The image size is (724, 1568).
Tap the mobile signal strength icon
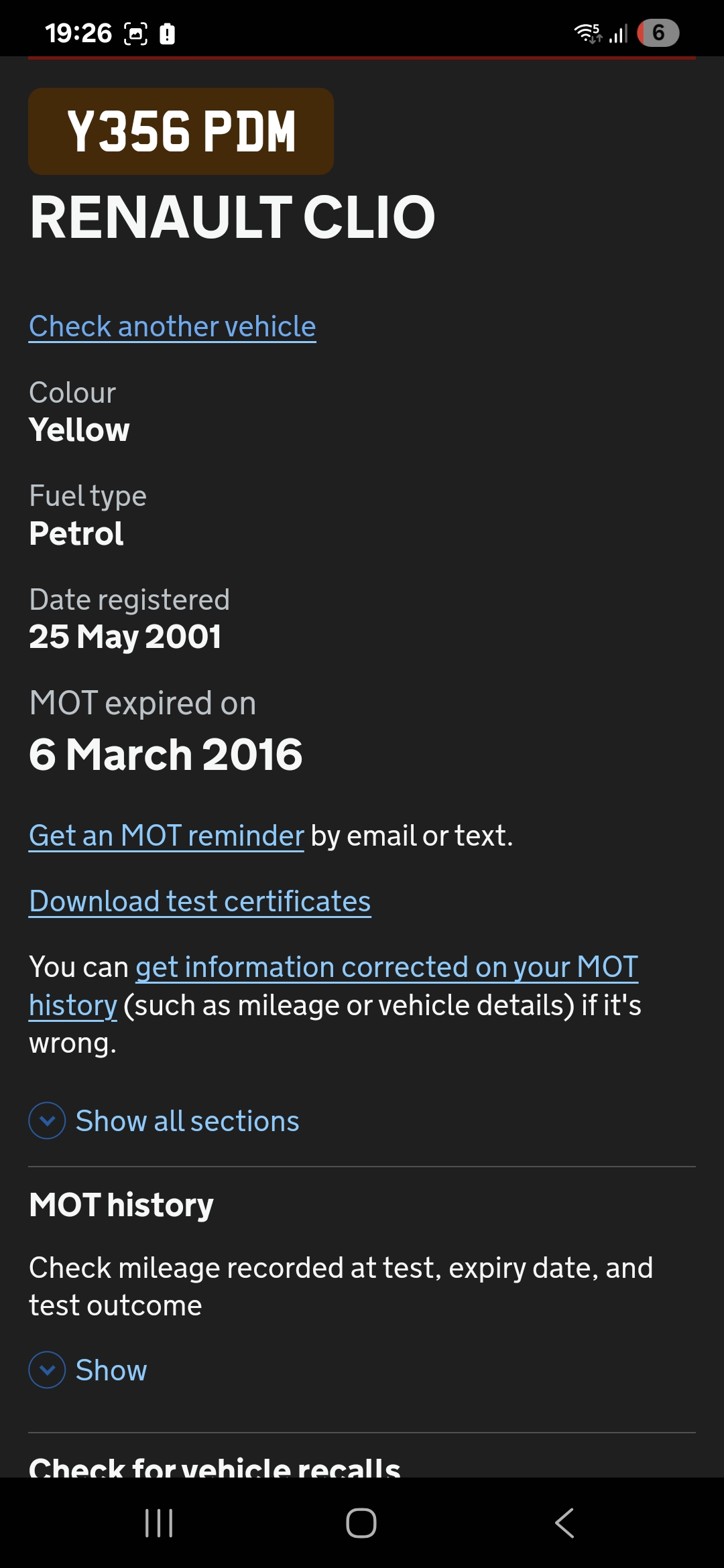click(618, 33)
